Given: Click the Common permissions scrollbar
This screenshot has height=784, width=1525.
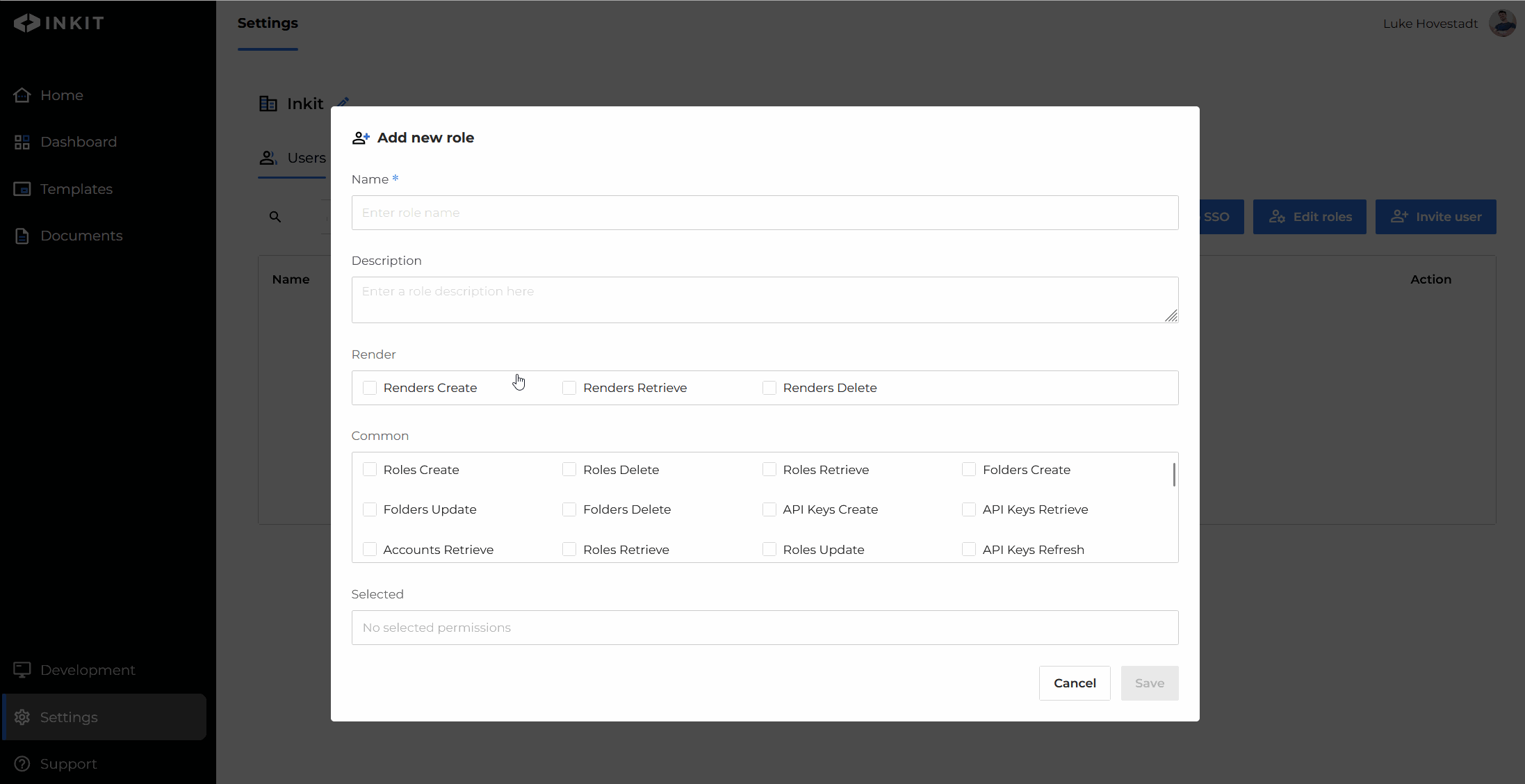Looking at the screenshot, I should [x=1174, y=475].
